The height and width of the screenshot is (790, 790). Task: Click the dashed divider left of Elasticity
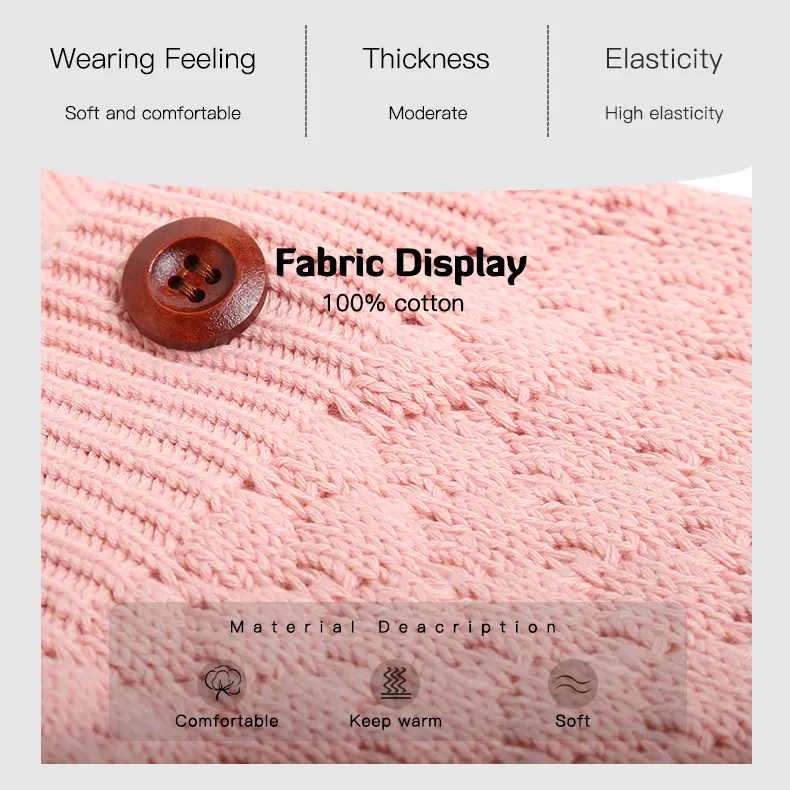tap(548, 81)
